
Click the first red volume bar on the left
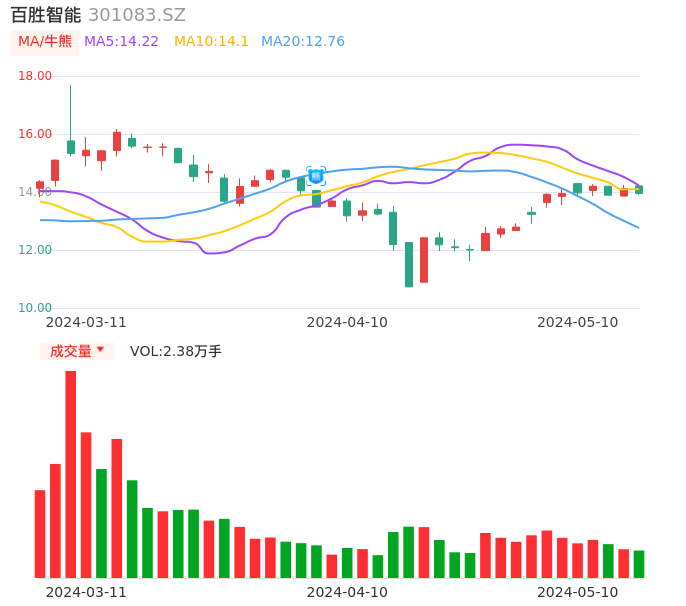pyautogui.click(x=40, y=534)
